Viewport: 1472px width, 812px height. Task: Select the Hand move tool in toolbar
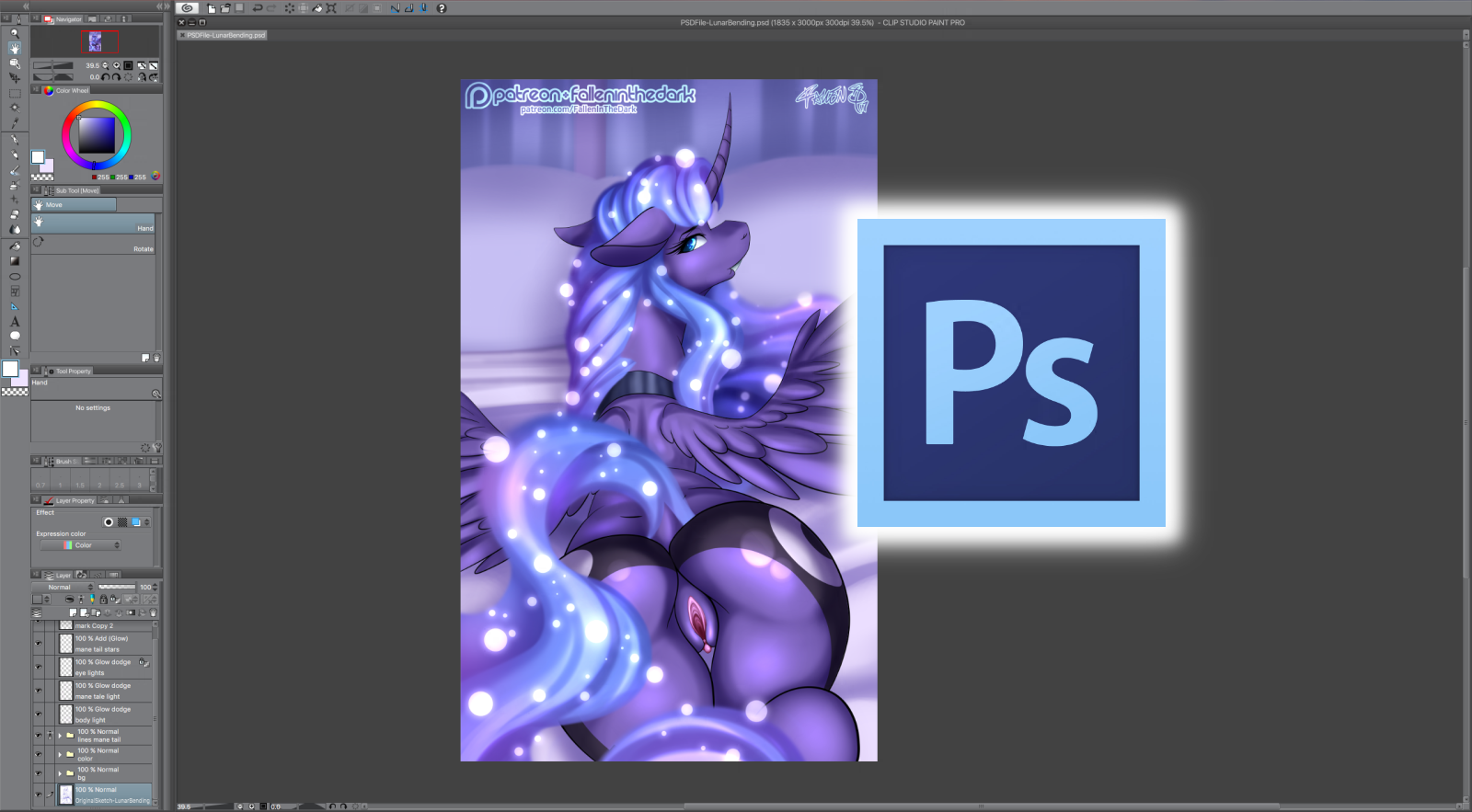[15, 48]
